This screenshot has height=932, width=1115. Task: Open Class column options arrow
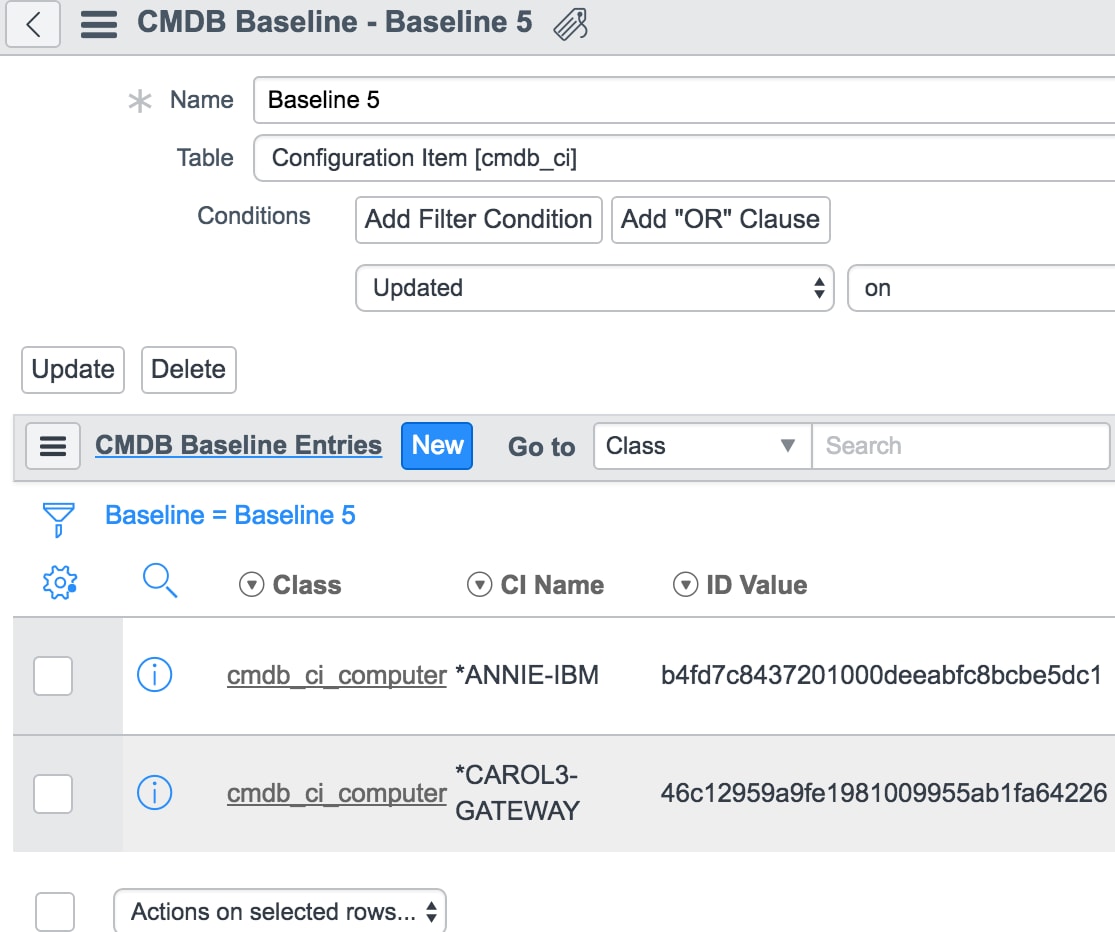point(251,584)
